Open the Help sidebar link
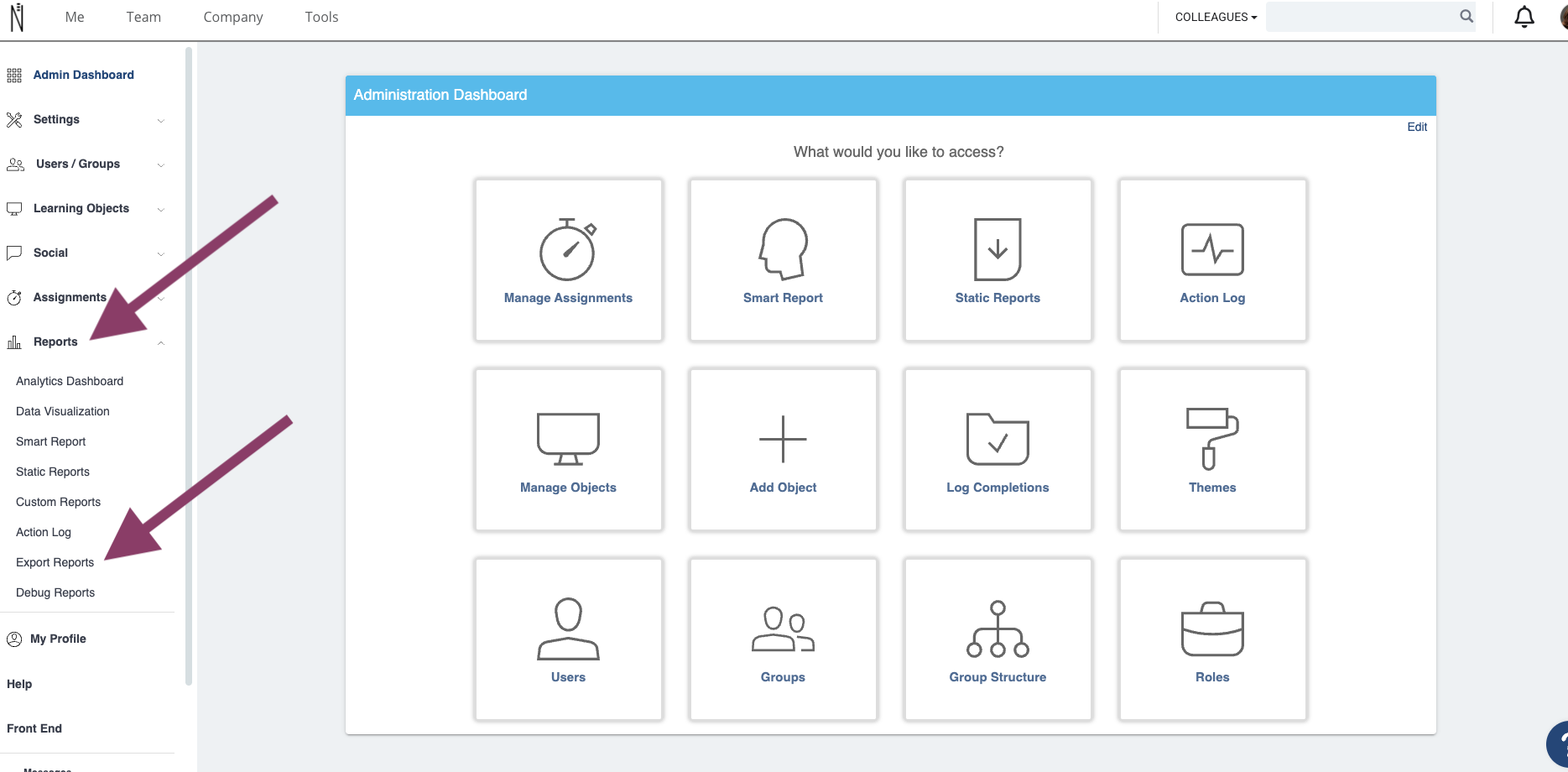The width and height of the screenshot is (1568, 772). coord(19,684)
